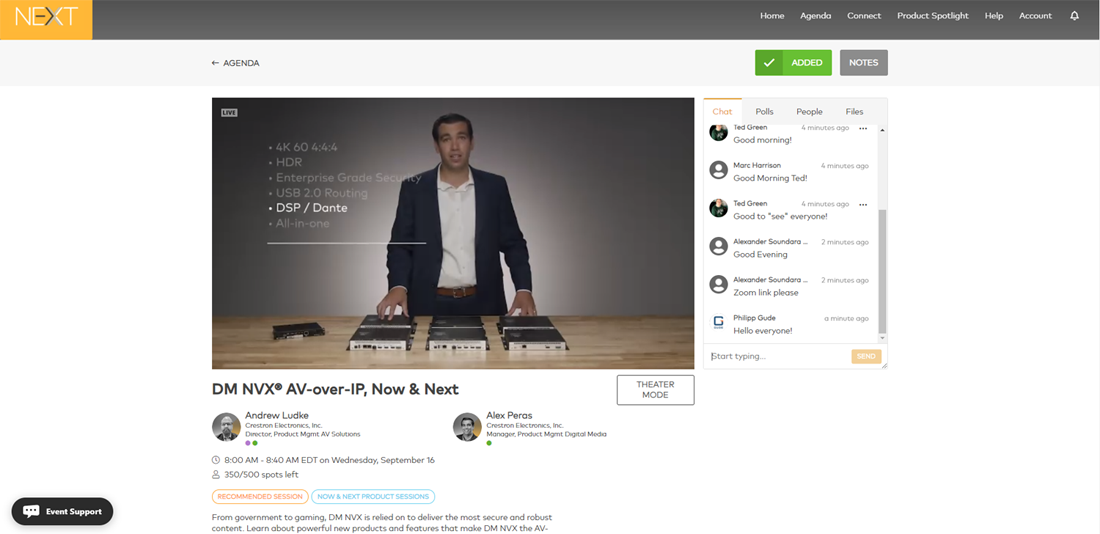This screenshot has width=1100, height=534.
Task: Click avatar next to 'Zoom link please' message
Action: pos(718,283)
